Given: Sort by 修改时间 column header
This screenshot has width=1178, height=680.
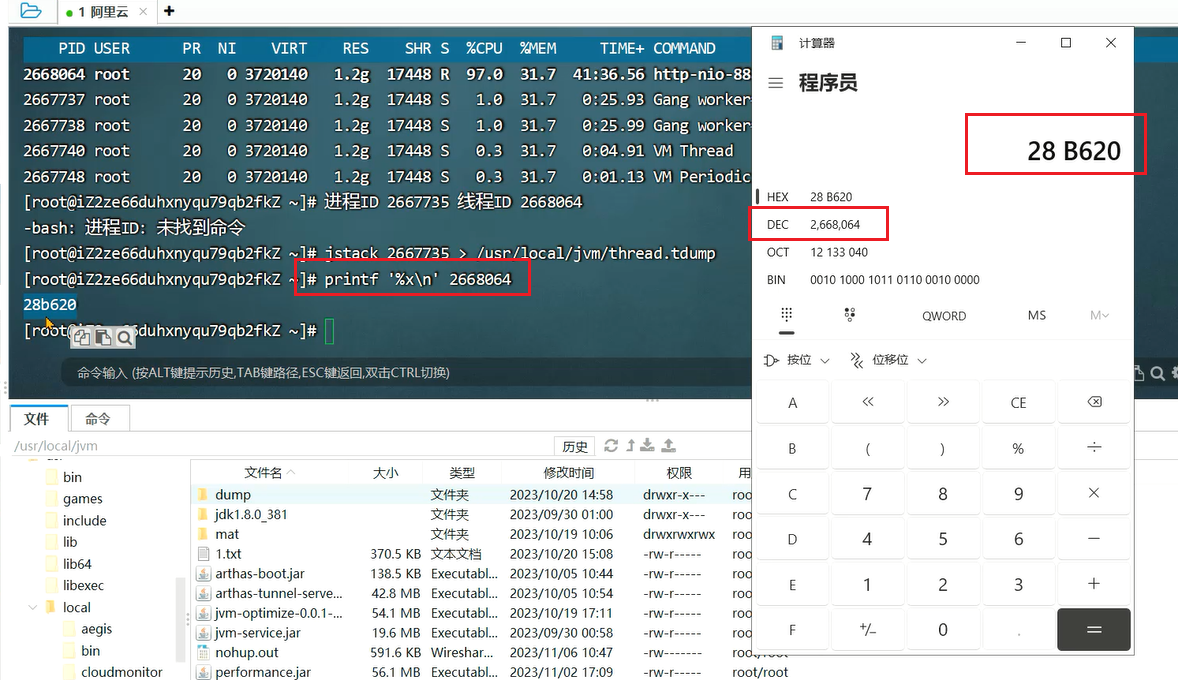Looking at the screenshot, I should click(569, 473).
